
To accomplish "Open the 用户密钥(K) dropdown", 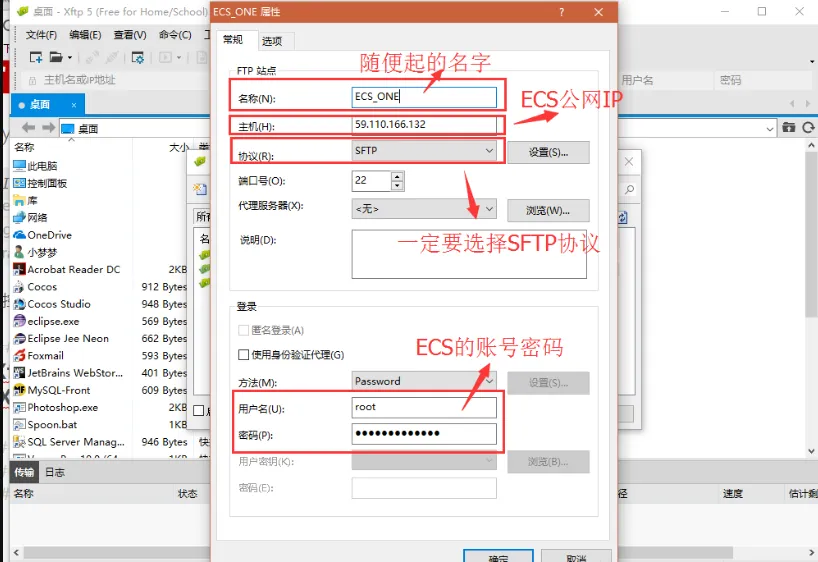I will (x=489, y=461).
